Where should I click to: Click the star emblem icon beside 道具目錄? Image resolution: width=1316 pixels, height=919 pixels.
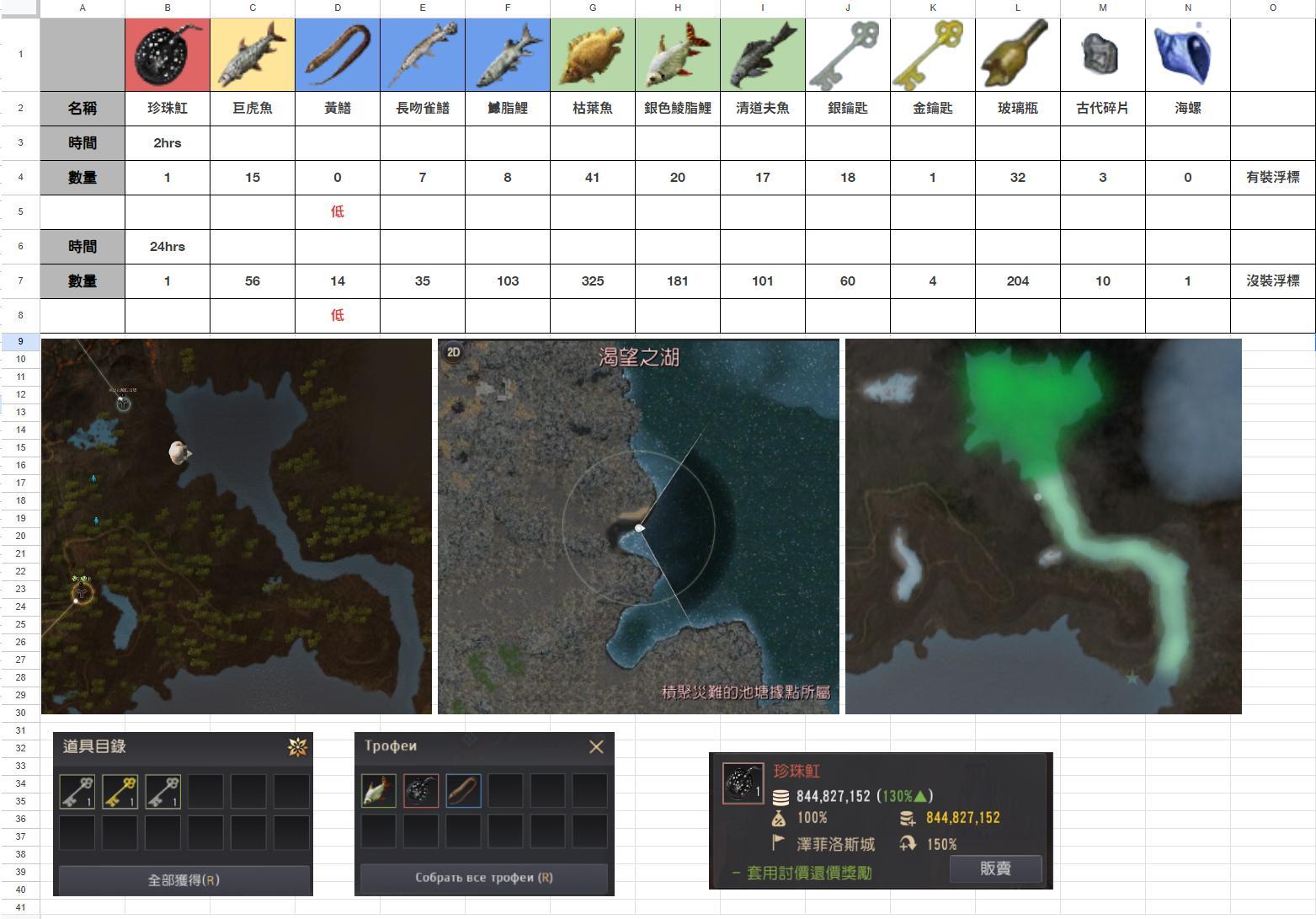(297, 746)
